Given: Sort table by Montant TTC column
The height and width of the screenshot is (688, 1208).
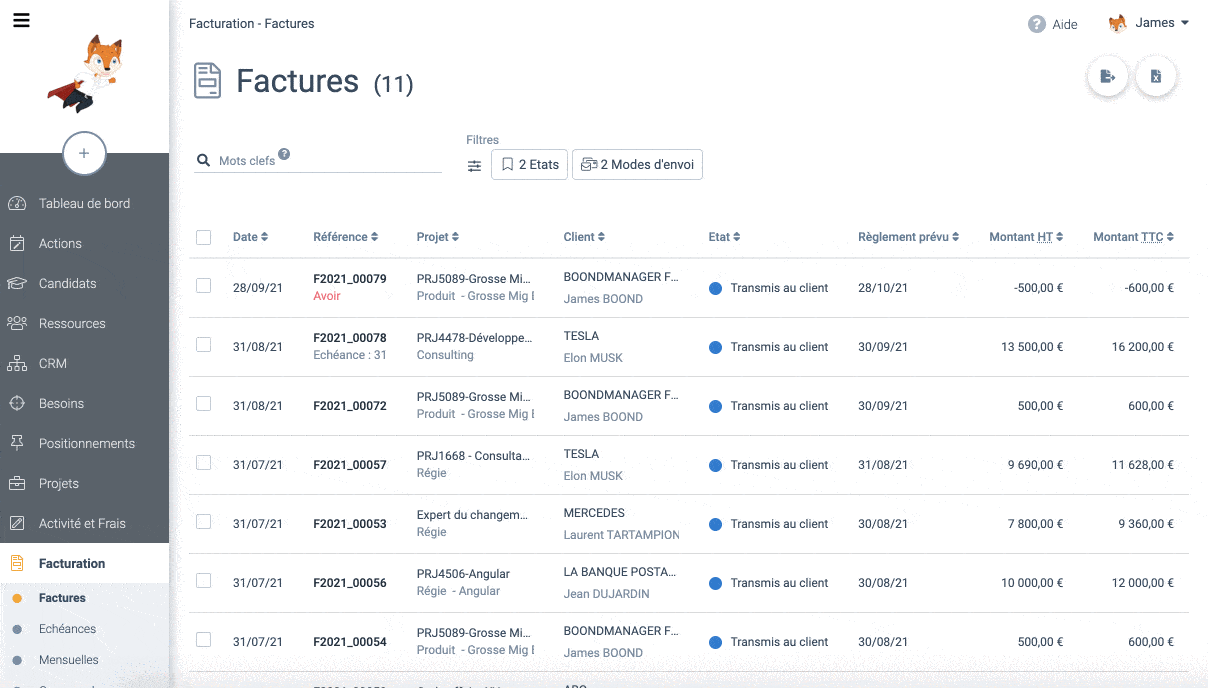Looking at the screenshot, I should click(1133, 237).
